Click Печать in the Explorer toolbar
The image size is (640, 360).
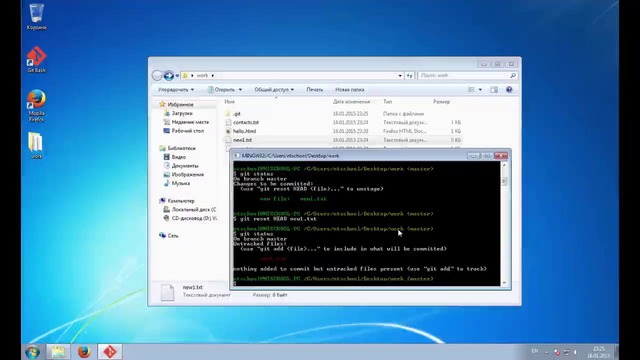click(314, 89)
